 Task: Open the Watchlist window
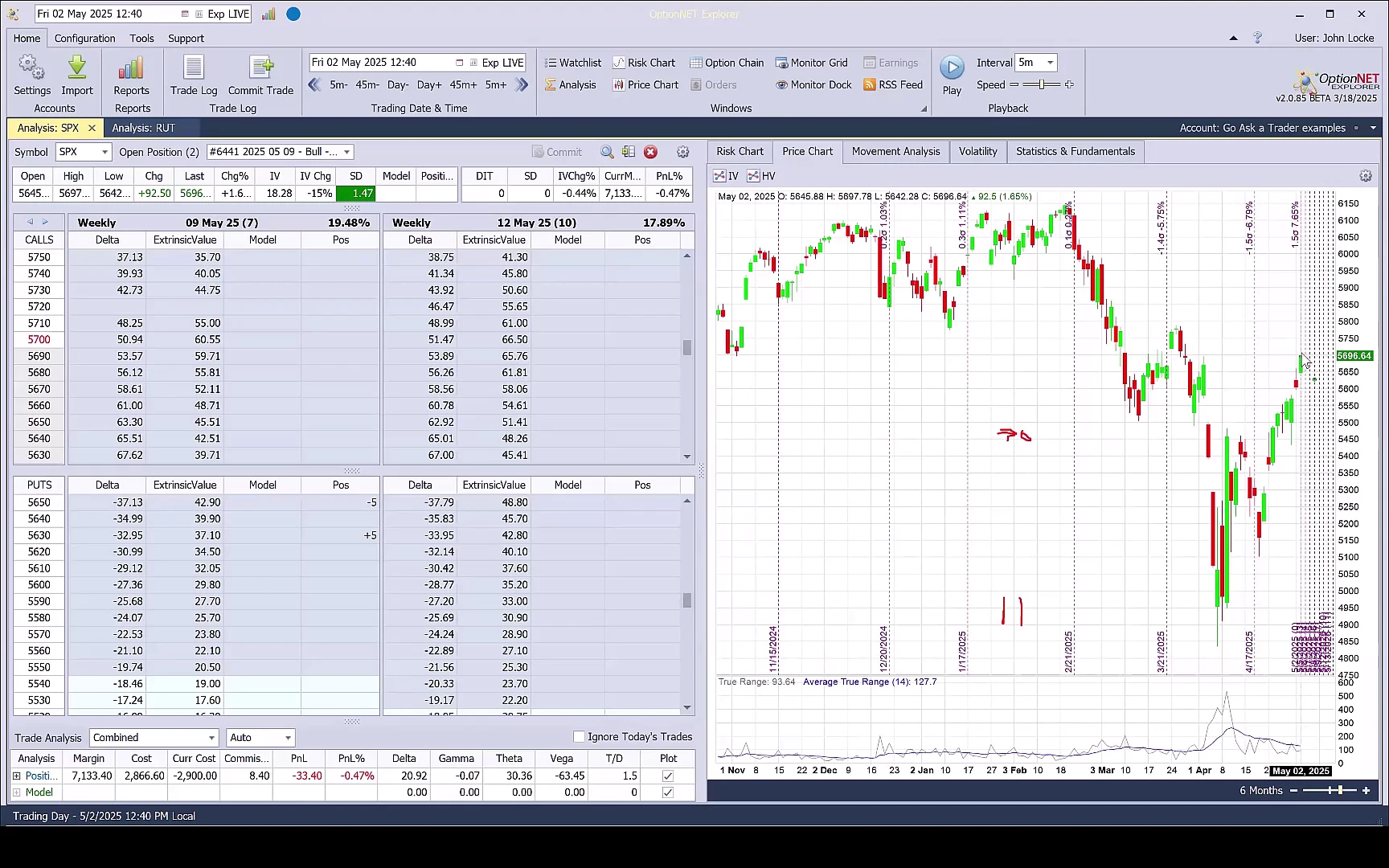pos(572,63)
